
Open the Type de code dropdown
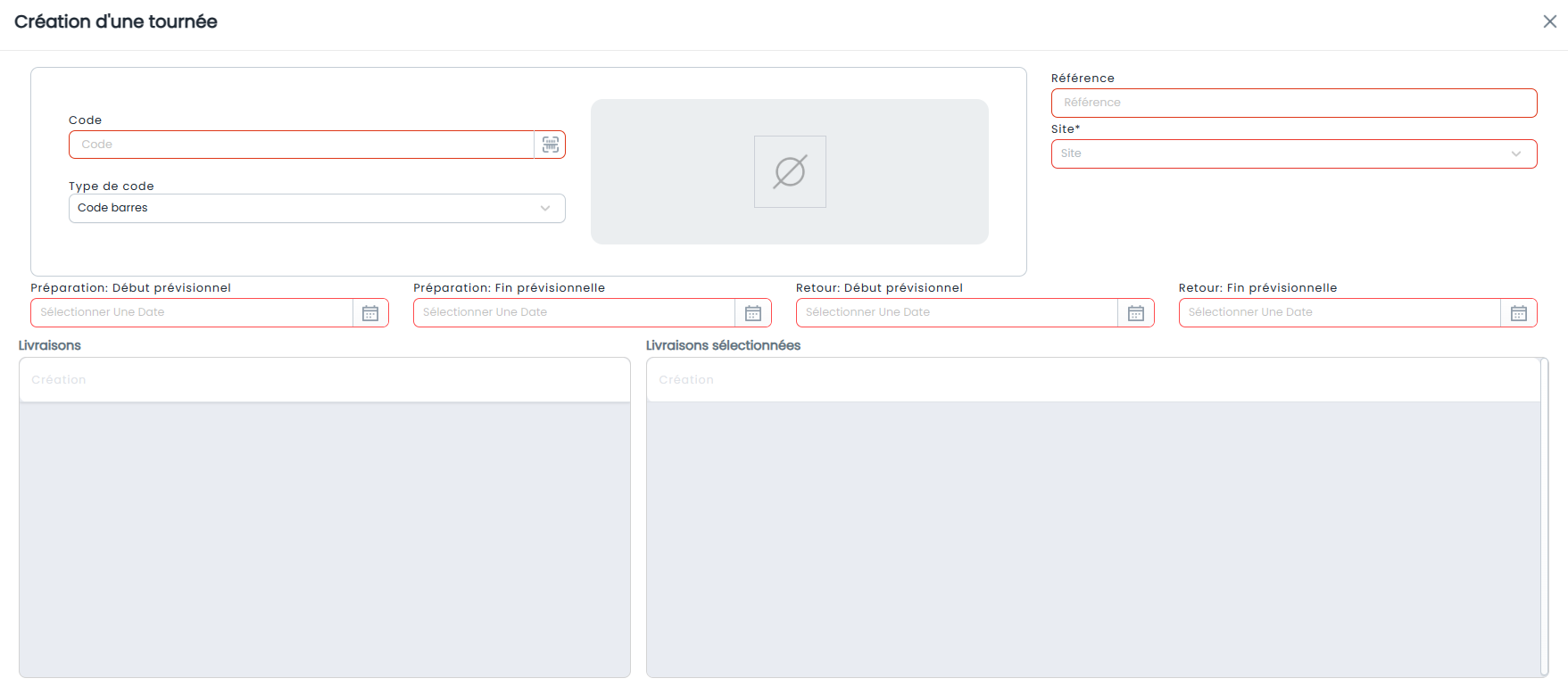(317, 208)
